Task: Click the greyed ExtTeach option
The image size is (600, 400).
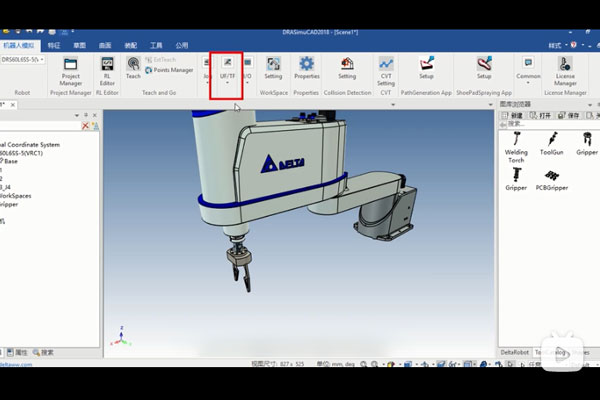Action: click(x=161, y=60)
